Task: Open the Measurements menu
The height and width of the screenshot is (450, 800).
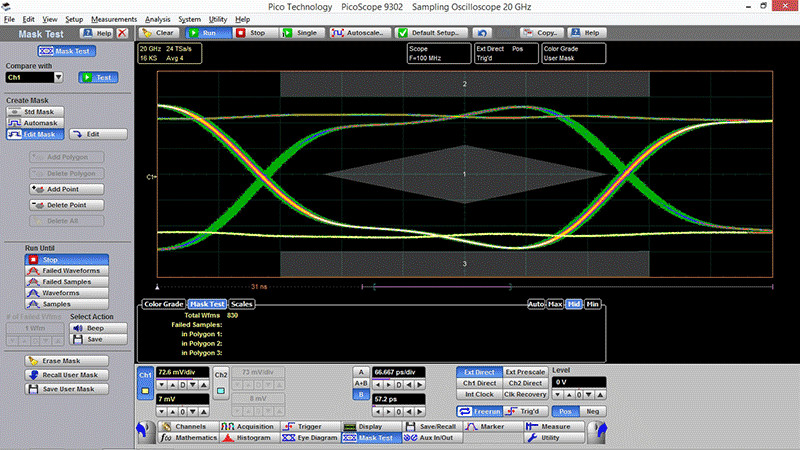Action: (113, 19)
